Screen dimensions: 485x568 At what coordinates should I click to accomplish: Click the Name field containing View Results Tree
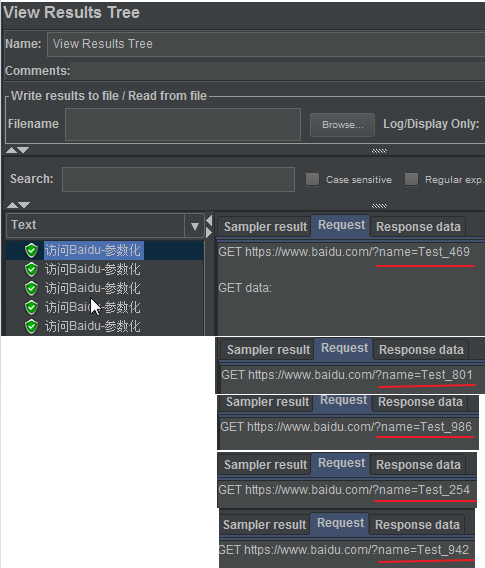266,44
